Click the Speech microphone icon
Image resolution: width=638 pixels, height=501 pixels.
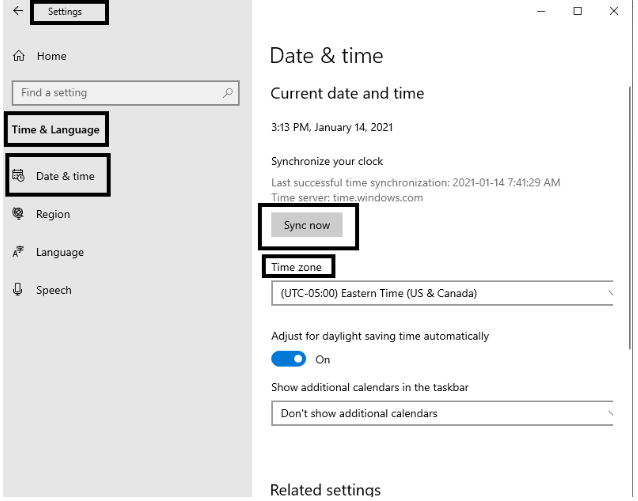(17, 290)
